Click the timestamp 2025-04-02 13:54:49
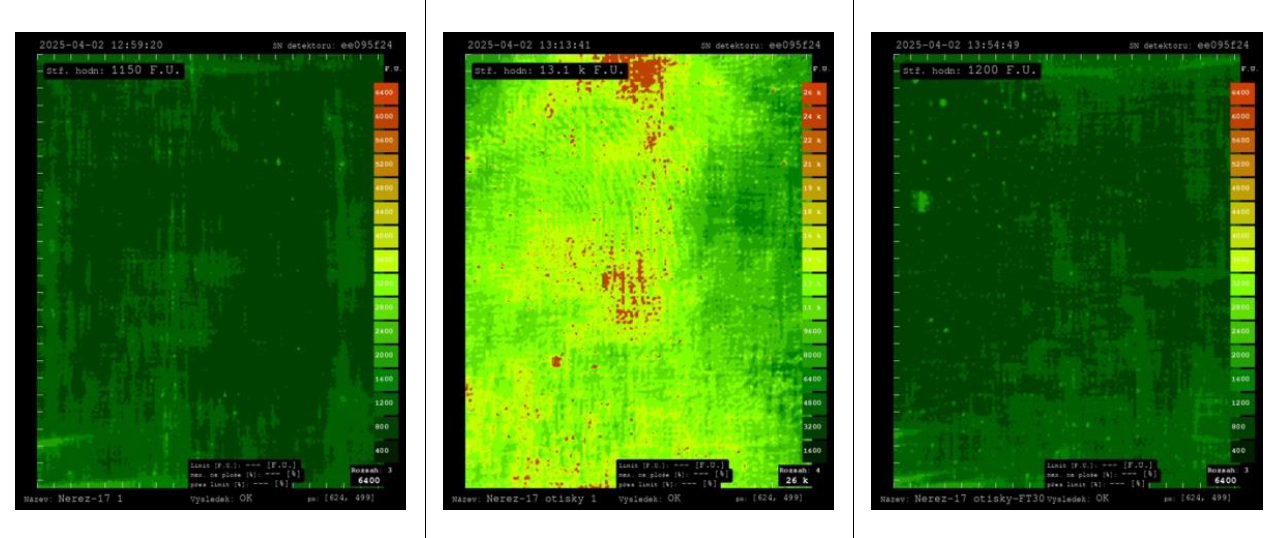Image resolution: width=1278 pixels, height=538 pixels. coord(957,45)
